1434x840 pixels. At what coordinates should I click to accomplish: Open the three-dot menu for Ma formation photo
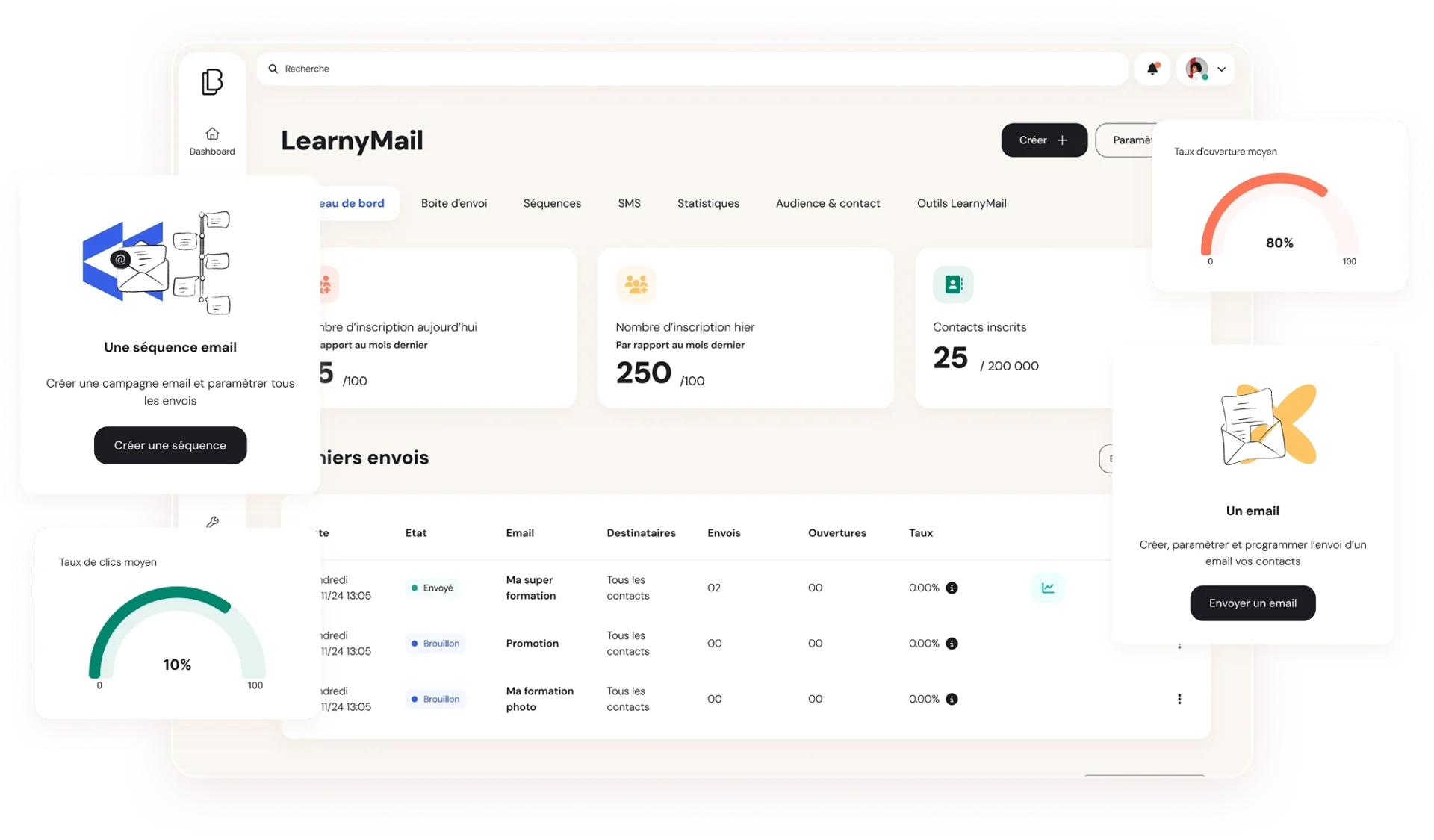[1179, 699]
